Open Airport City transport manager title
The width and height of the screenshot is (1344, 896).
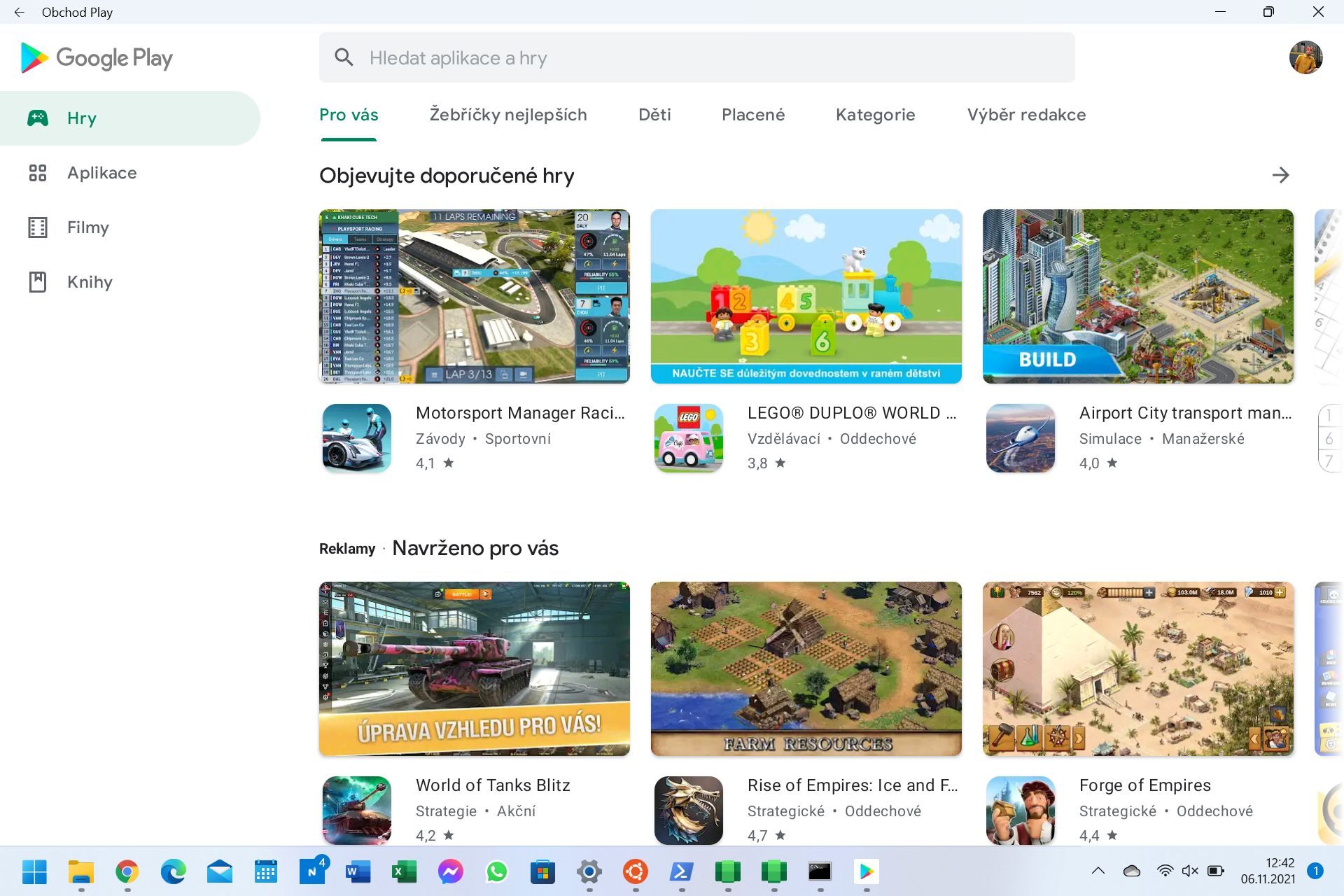pyautogui.click(x=1185, y=413)
